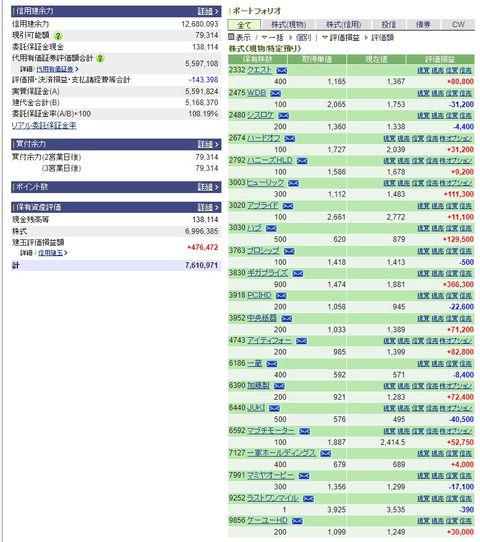This screenshot has height=542, width=480.
Task: Toggle the 一括 display mode
Action: tap(272, 37)
